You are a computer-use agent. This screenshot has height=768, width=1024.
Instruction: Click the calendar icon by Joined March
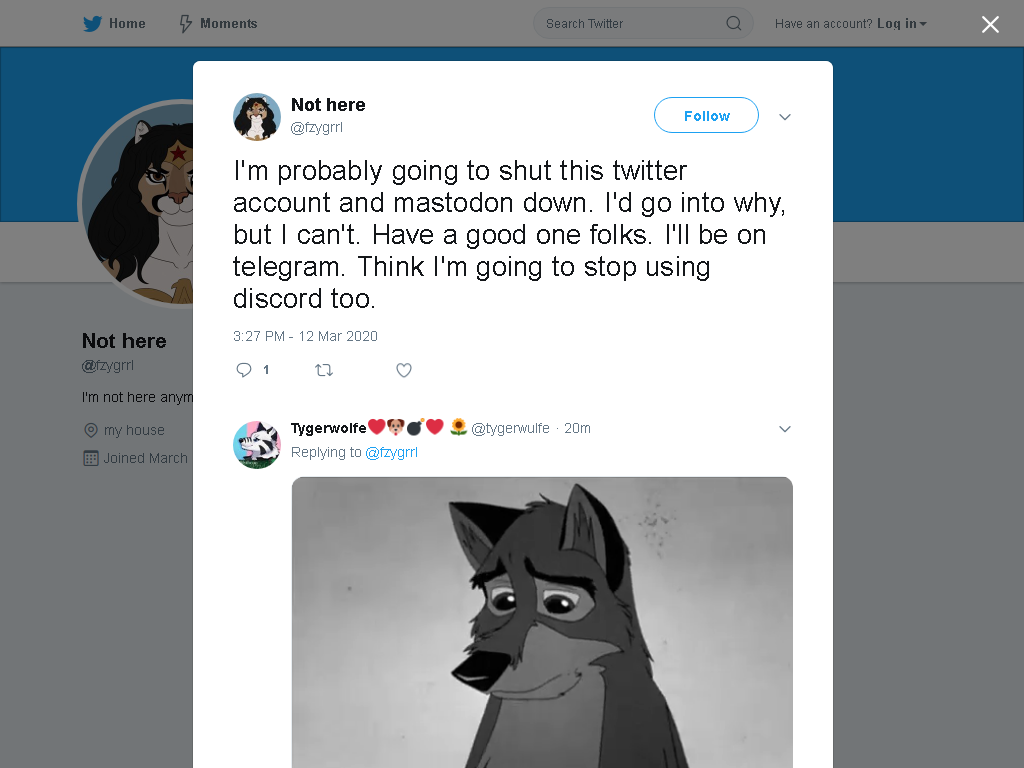pos(91,458)
